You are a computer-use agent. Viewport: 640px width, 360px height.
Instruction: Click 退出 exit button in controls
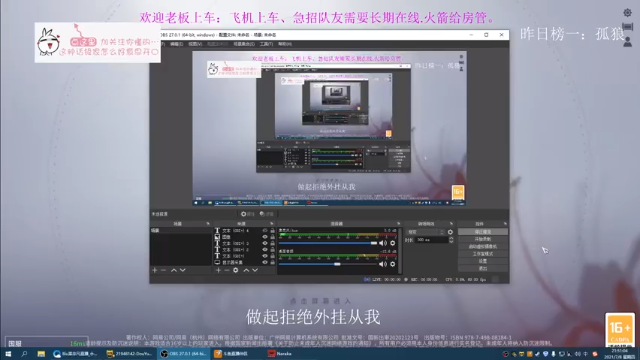(483, 269)
